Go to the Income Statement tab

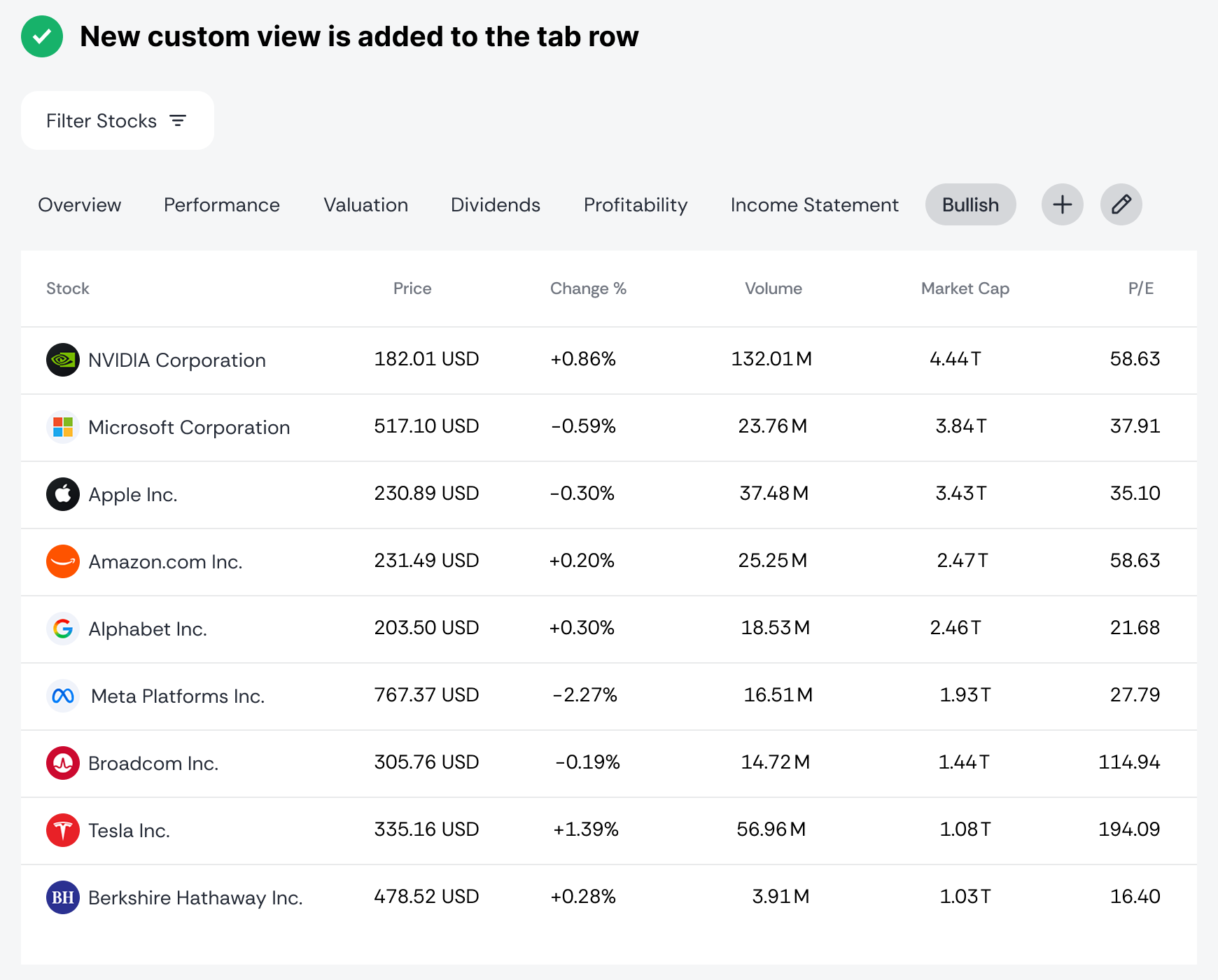[x=814, y=204]
